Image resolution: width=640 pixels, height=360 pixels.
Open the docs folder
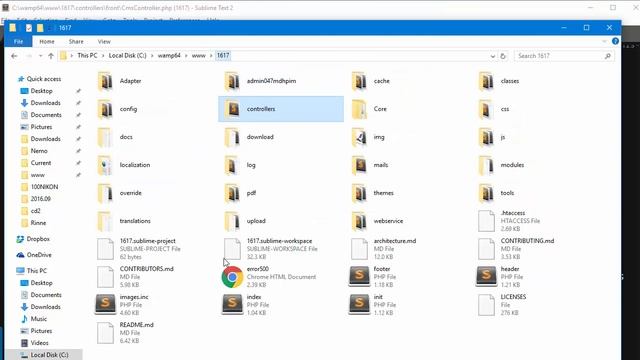tap(115, 137)
